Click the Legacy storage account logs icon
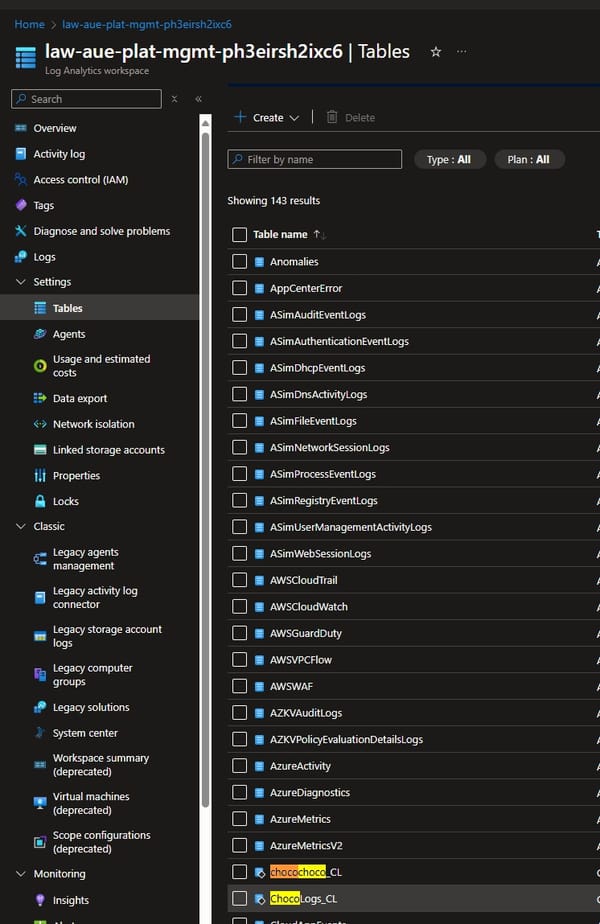The width and height of the screenshot is (600, 924). coord(40,636)
